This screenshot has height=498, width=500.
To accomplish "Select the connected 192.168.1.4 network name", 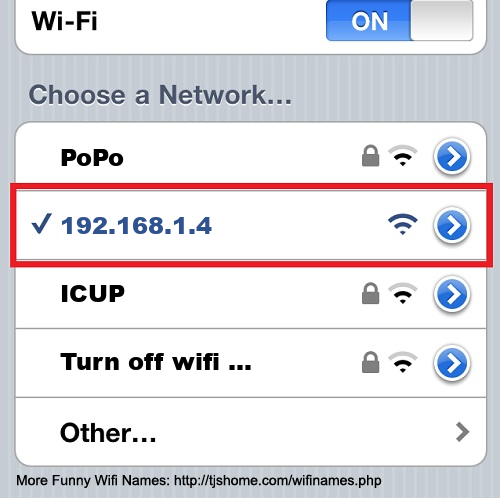I will point(136,226).
